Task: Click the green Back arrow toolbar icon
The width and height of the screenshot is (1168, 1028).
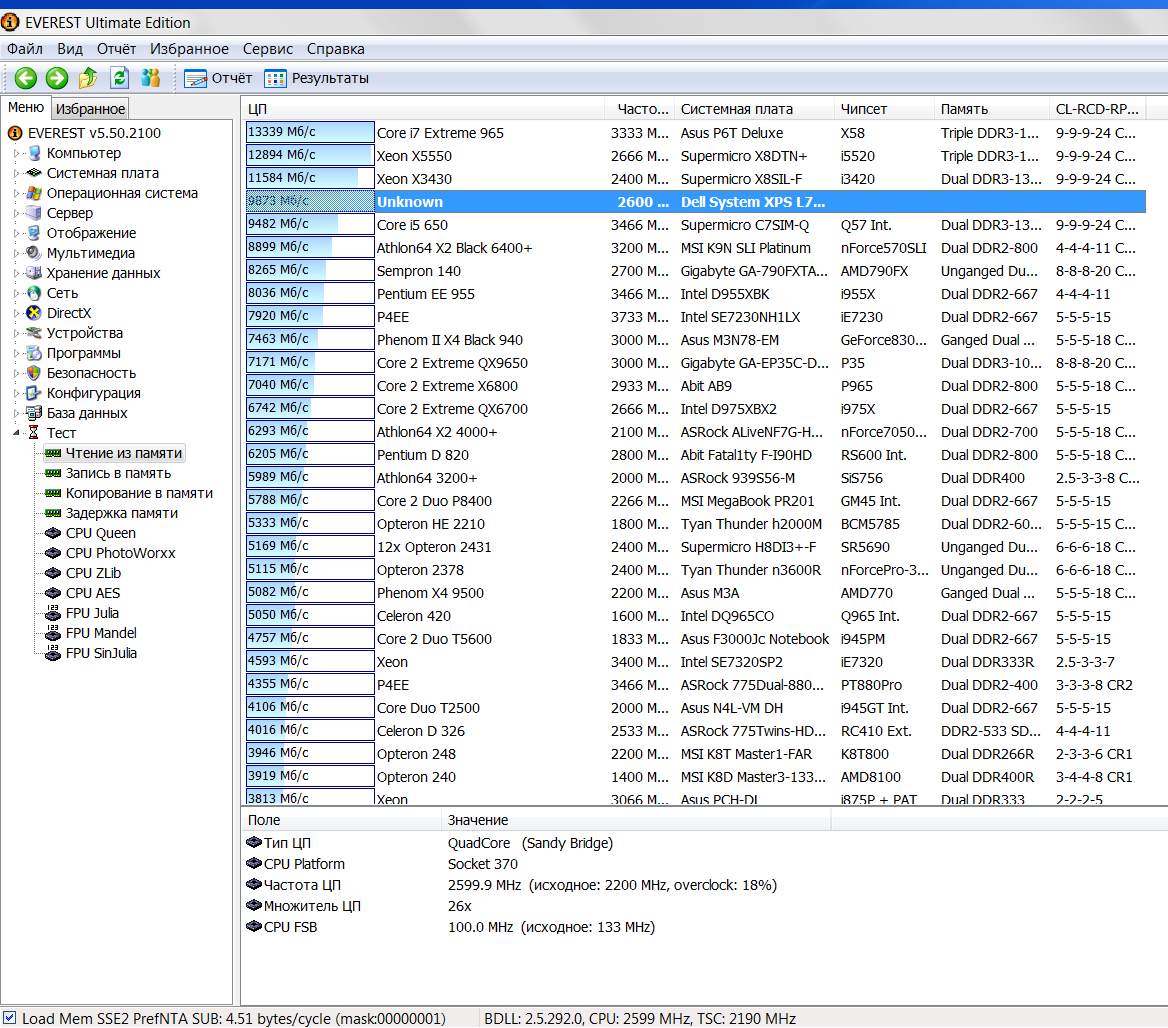Action: pyautogui.click(x=25, y=78)
